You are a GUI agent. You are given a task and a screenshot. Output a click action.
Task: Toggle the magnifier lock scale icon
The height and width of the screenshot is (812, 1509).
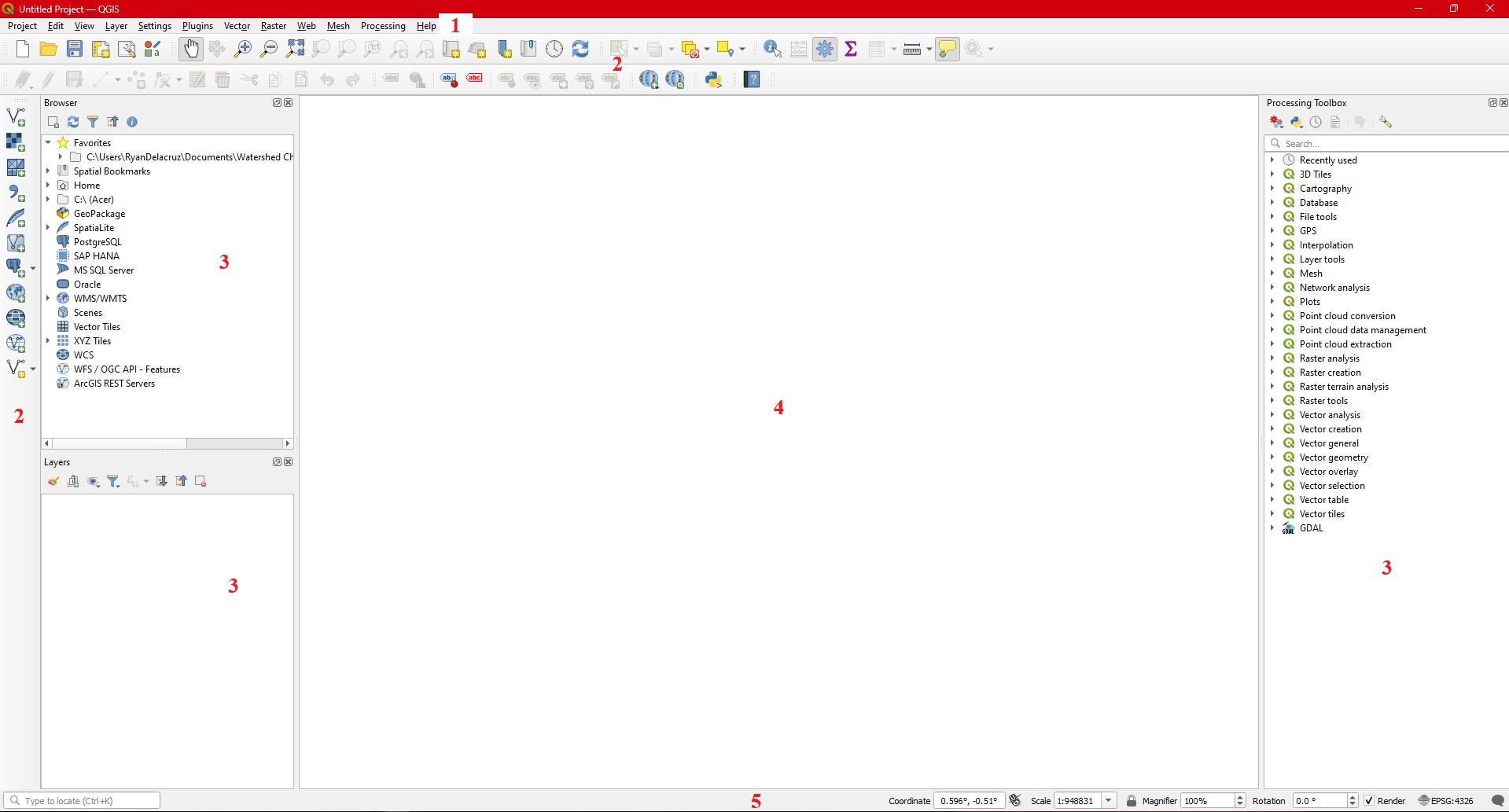point(1132,800)
